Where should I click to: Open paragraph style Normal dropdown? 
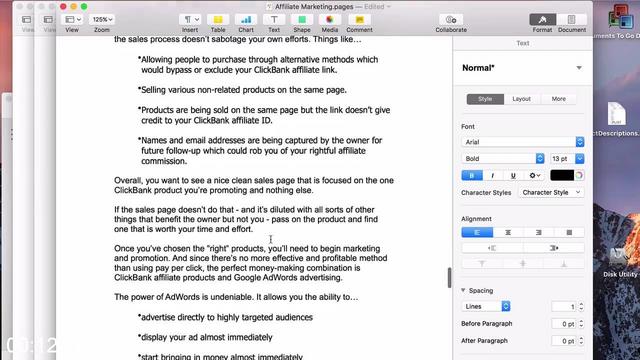click(x=522, y=68)
